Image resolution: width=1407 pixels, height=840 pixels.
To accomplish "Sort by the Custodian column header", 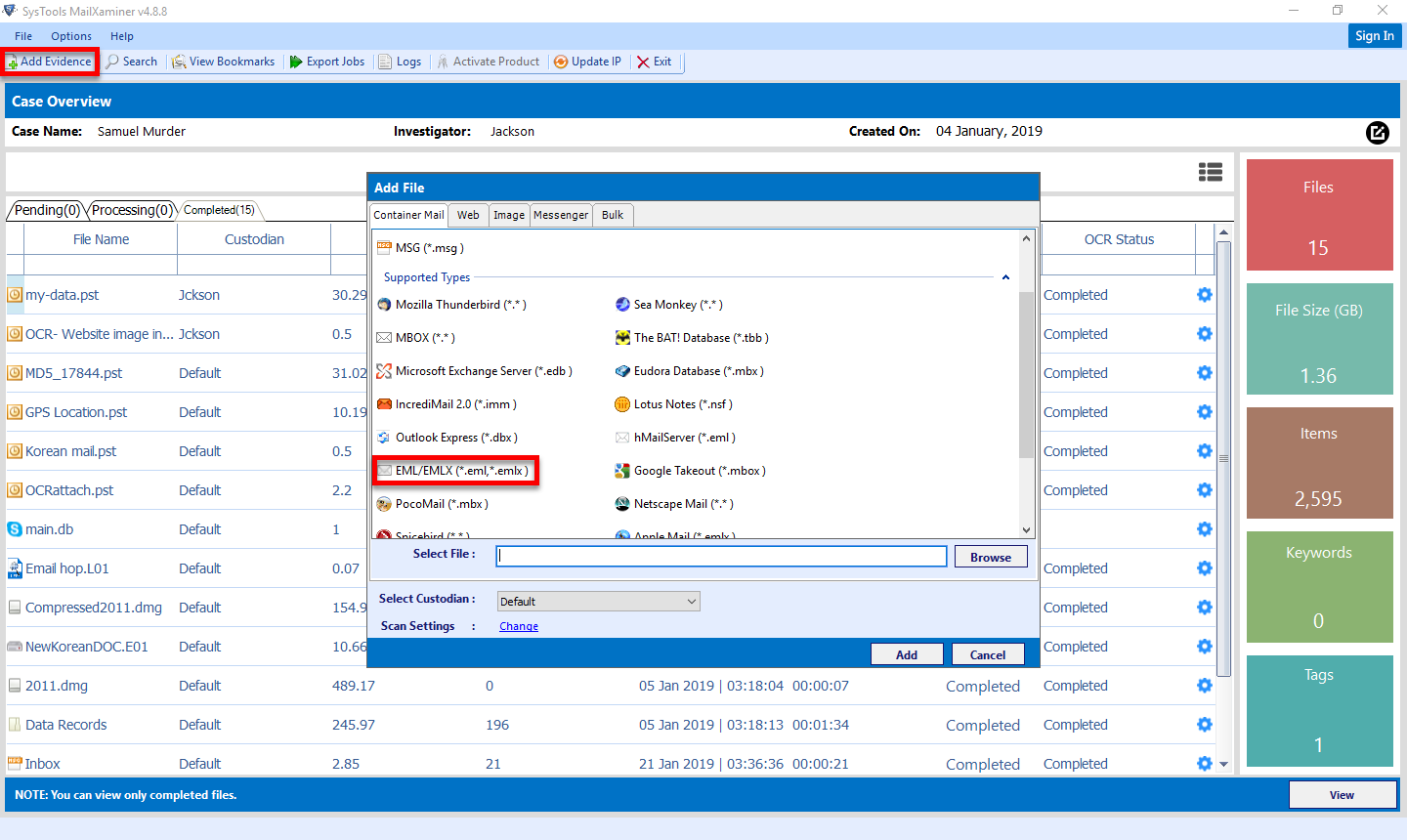I will [254, 239].
